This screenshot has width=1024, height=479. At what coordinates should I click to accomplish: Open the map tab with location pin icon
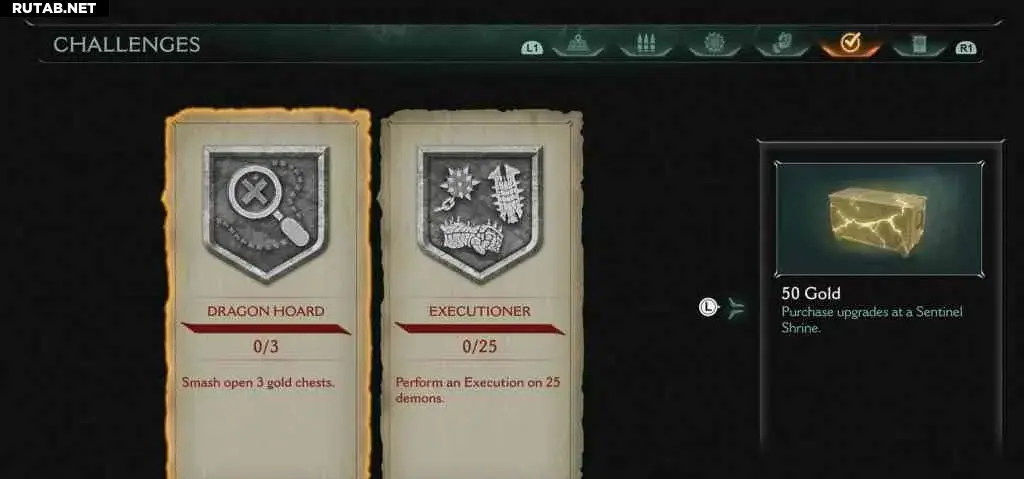(x=577, y=44)
